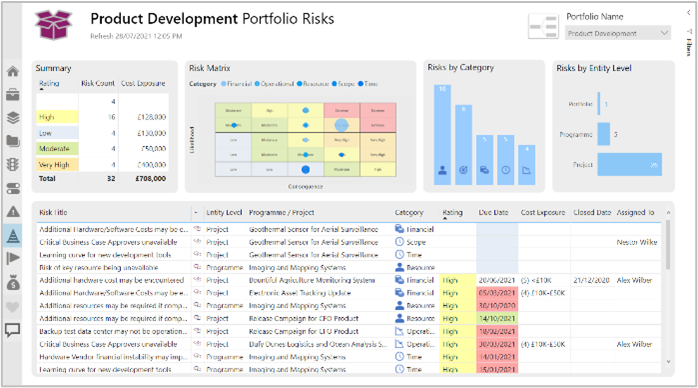Sort Summary by Risk Count header
The width and height of the screenshot is (698, 388).
97,83
